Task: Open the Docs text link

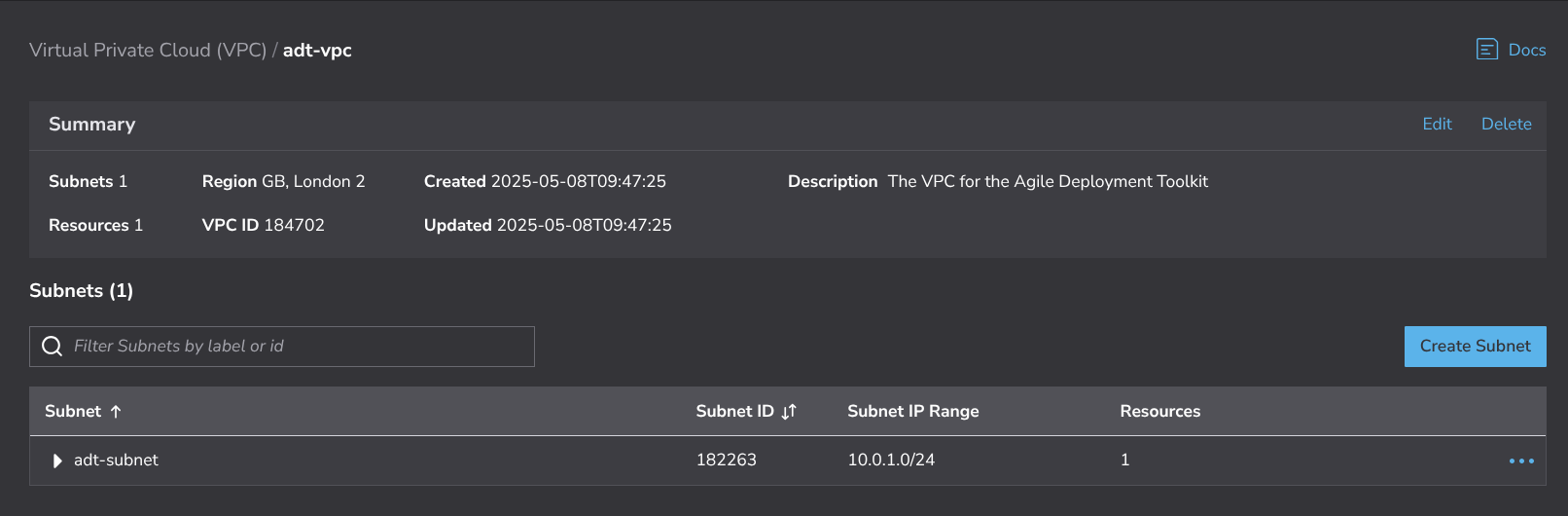Action: point(1527,50)
